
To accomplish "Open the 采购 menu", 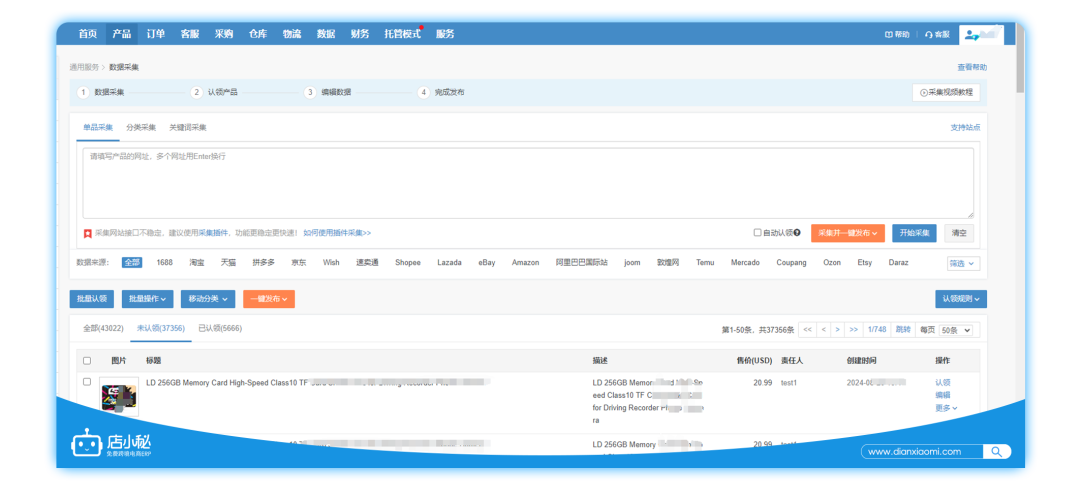I will point(224,34).
